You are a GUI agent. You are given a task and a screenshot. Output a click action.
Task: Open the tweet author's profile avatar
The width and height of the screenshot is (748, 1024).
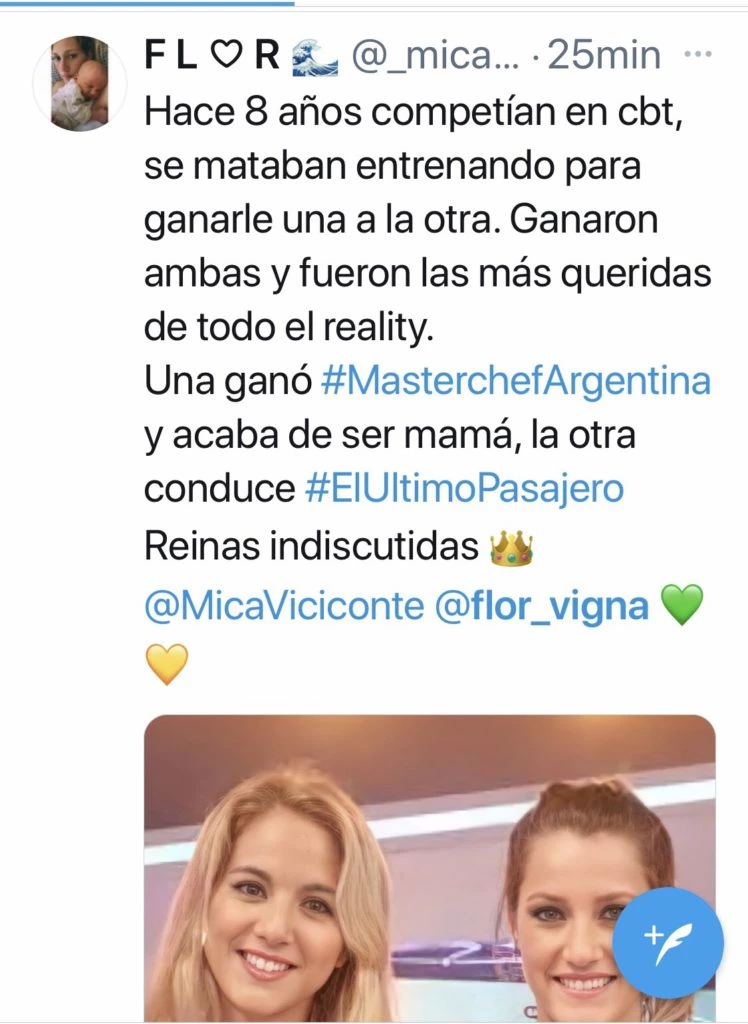[74, 84]
